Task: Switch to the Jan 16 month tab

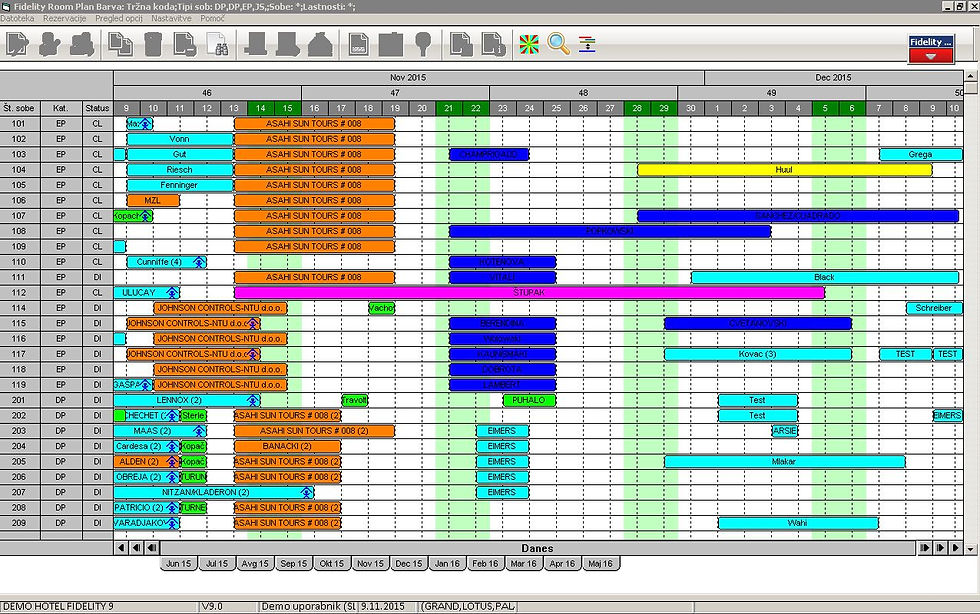Action: (447, 564)
